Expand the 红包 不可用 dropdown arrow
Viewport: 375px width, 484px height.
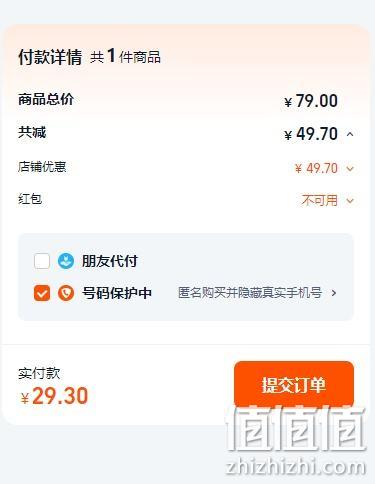point(350,201)
